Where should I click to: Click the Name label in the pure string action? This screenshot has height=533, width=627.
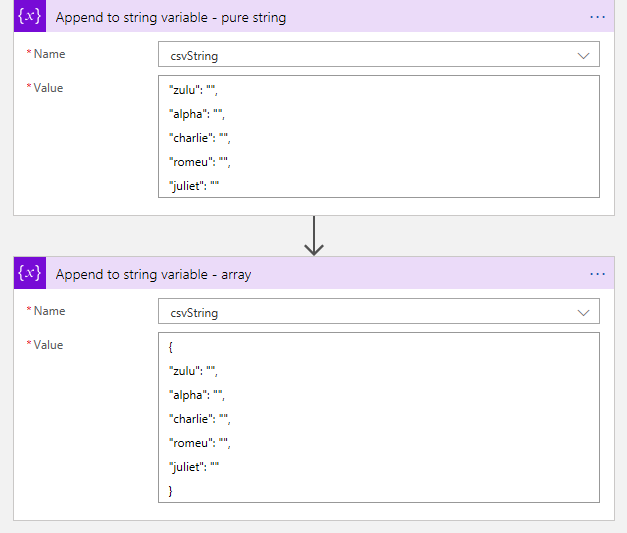click(50, 54)
